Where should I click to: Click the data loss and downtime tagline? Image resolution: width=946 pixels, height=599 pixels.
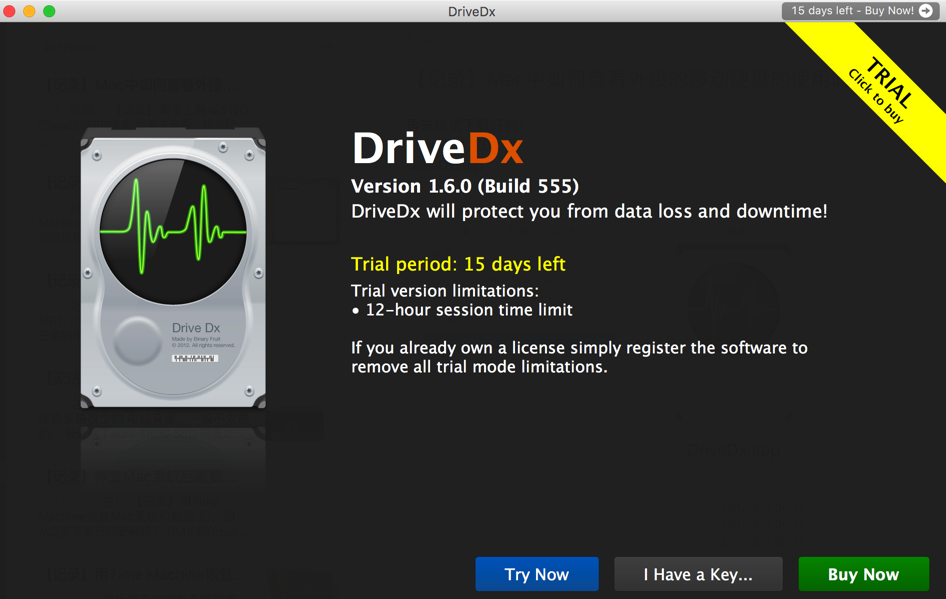tap(589, 211)
